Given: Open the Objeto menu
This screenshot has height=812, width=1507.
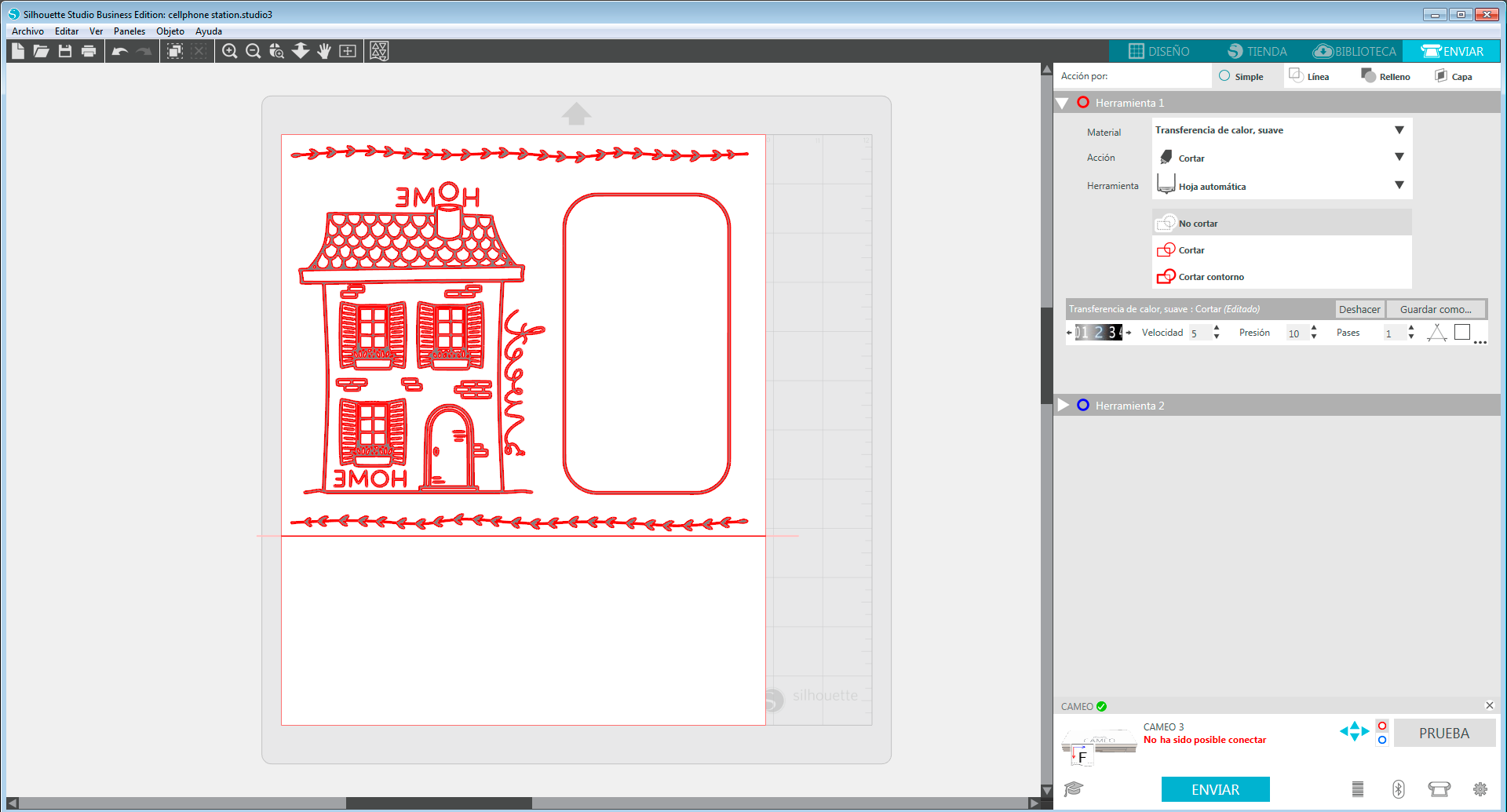Looking at the screenshot, I should coord(170,31).
